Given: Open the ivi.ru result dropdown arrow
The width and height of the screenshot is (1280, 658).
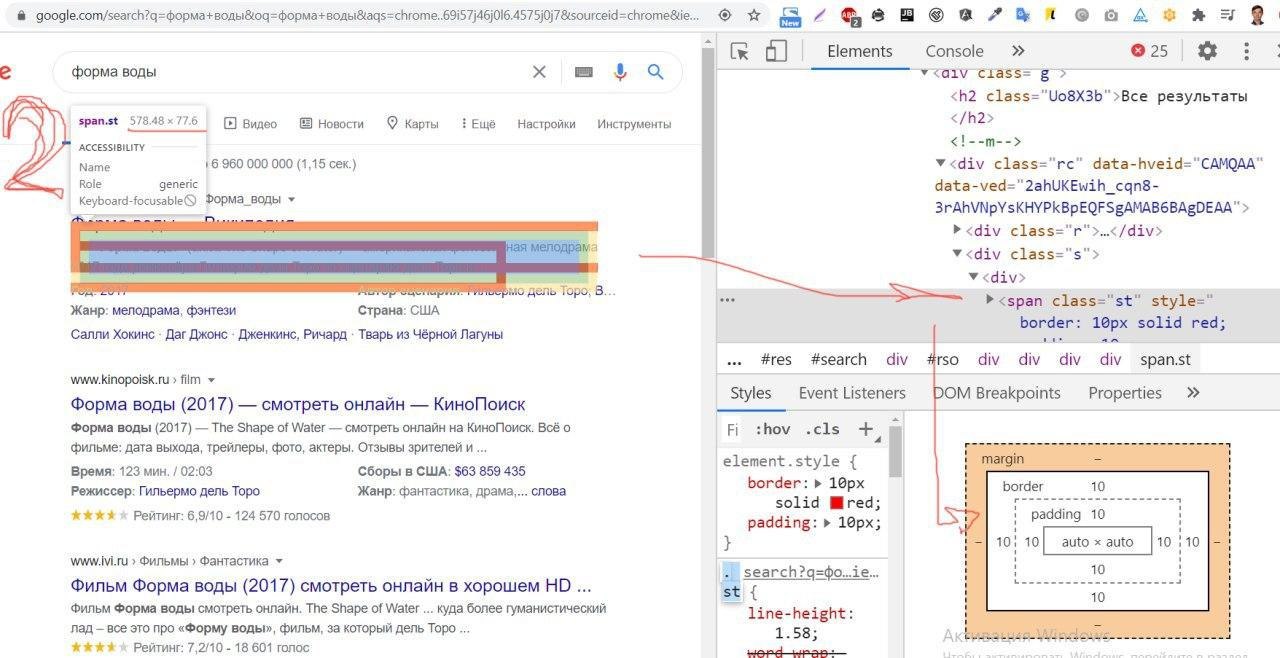Looking at the screenshot, I should click(x=279, y=561).
